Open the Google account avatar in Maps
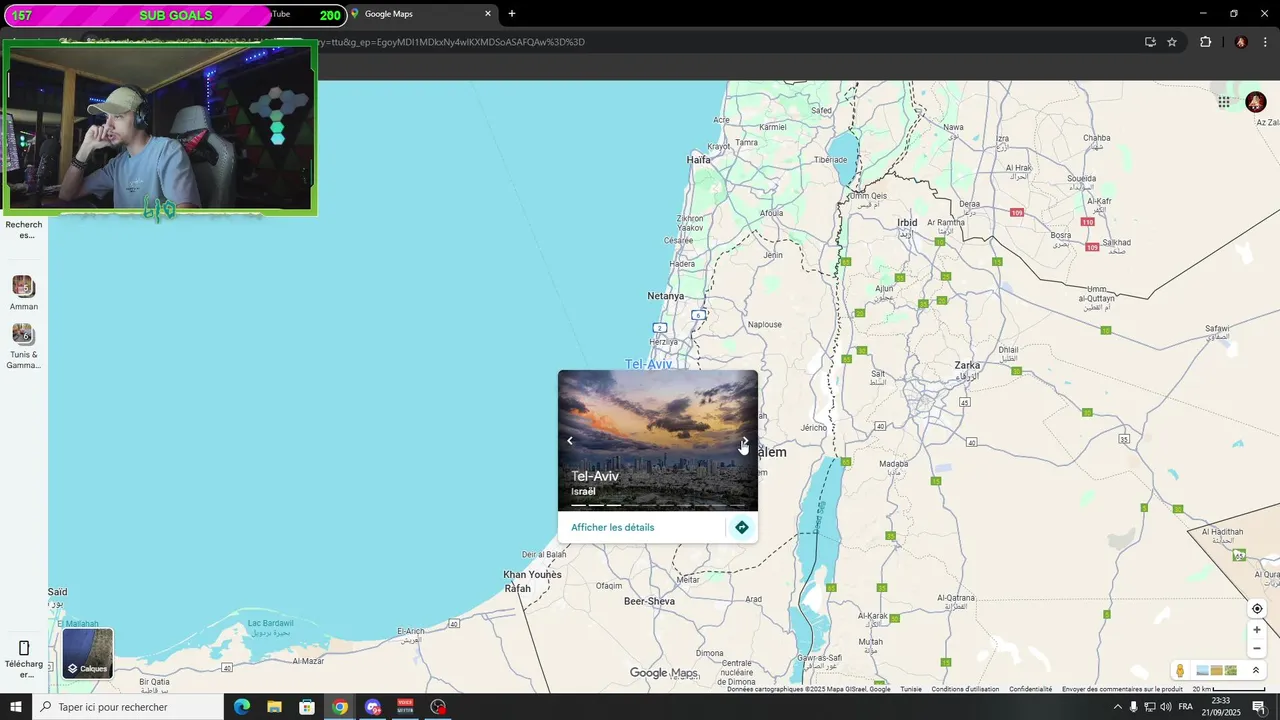The width and height of the screenshot is (1280, 720). (x=1256, y=102)
